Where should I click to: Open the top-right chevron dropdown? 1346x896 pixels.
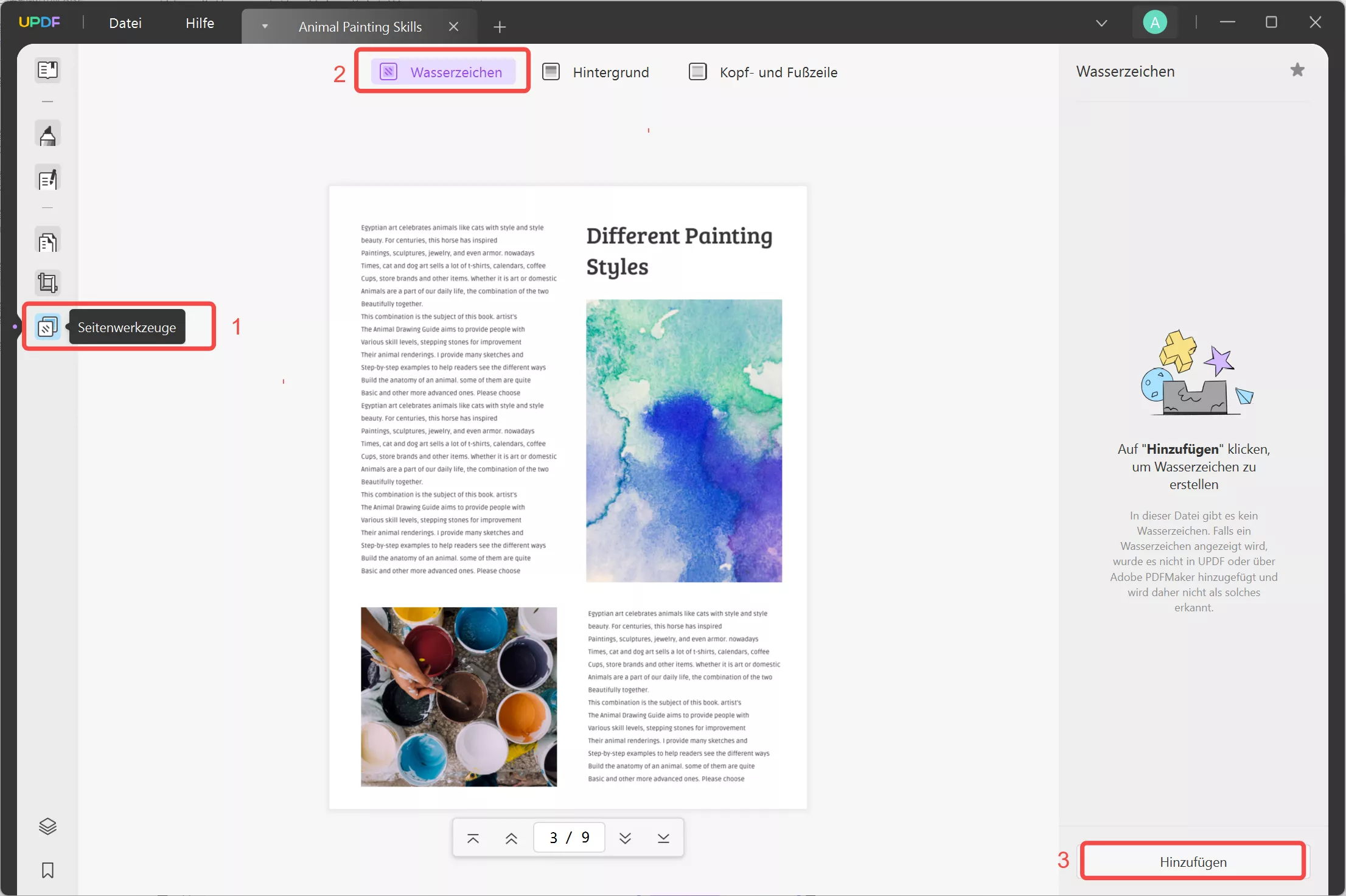click(1101, 23)
